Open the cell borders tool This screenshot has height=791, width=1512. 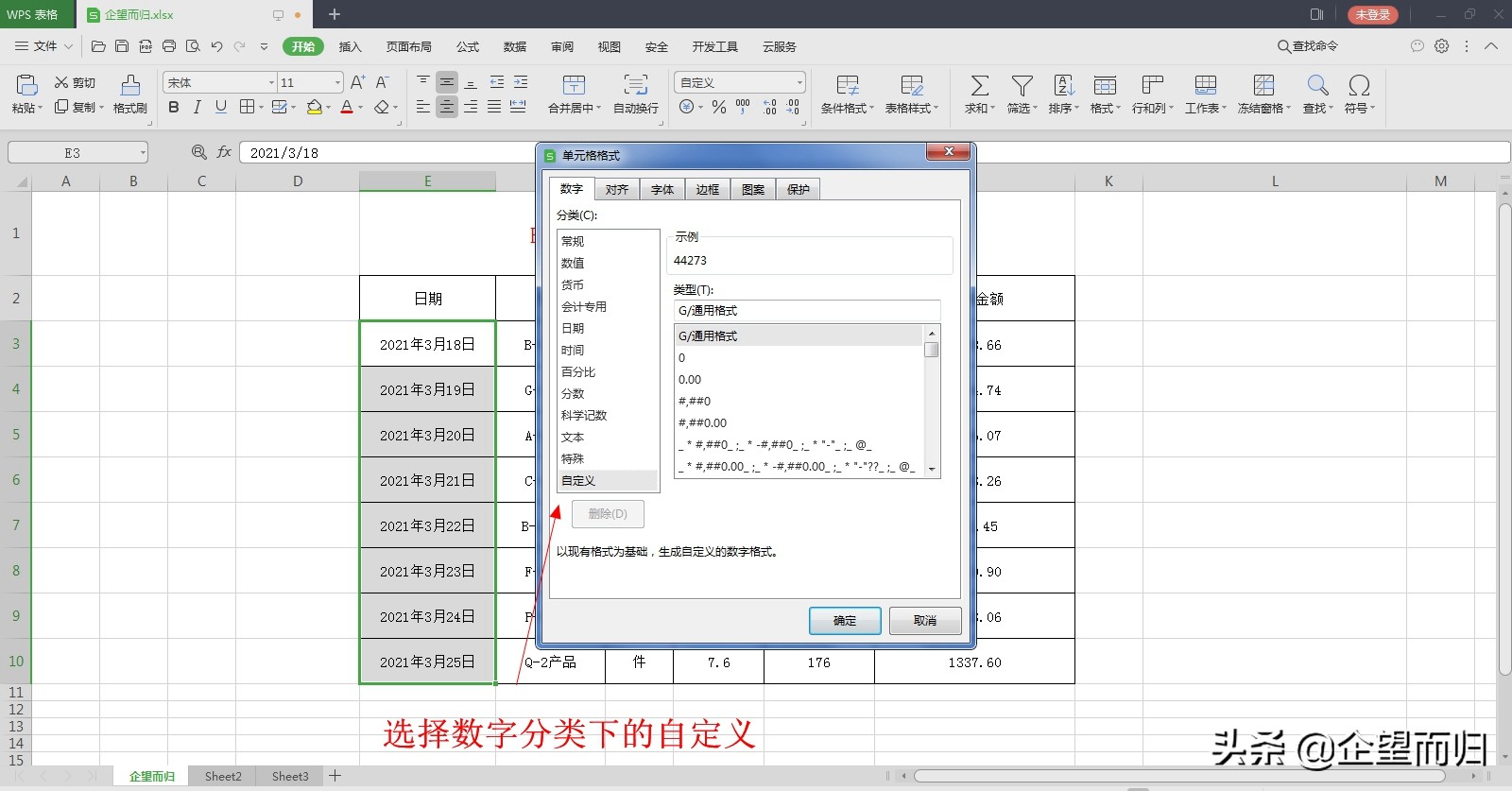247,107
